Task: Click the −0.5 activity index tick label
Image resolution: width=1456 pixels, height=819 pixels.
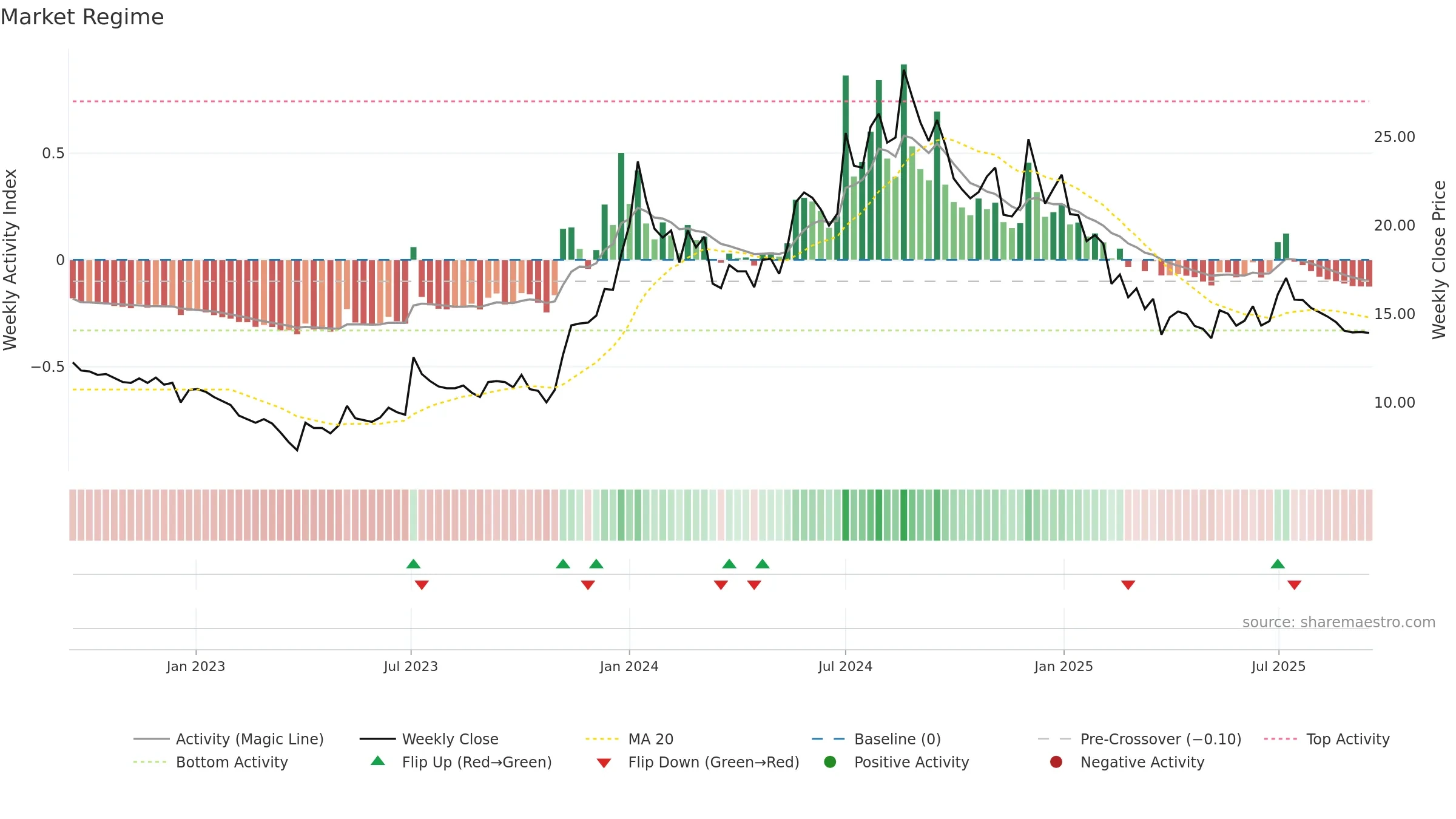Action: tap(47, 367)
